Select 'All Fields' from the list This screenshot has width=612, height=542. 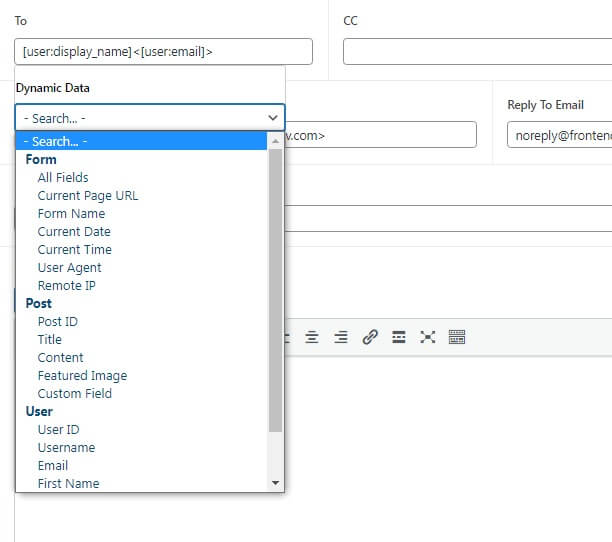[141, 178]
